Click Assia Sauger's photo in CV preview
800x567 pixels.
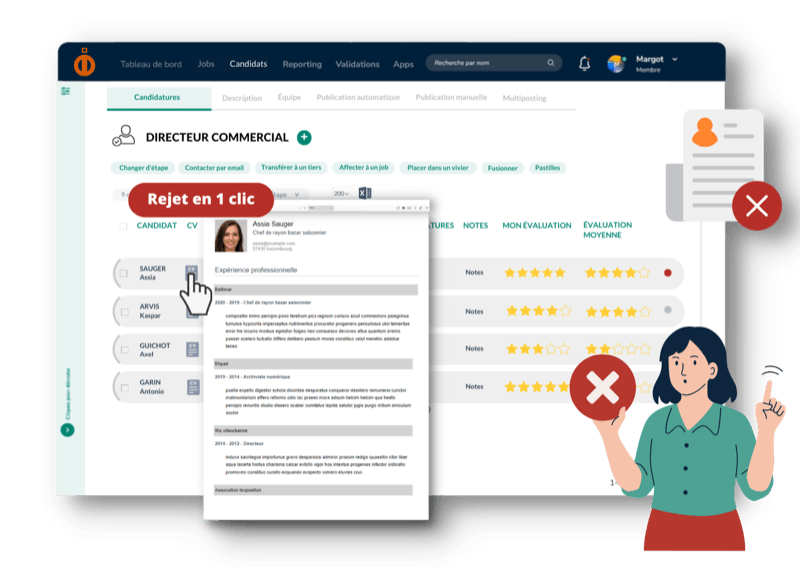pos(230,236)
